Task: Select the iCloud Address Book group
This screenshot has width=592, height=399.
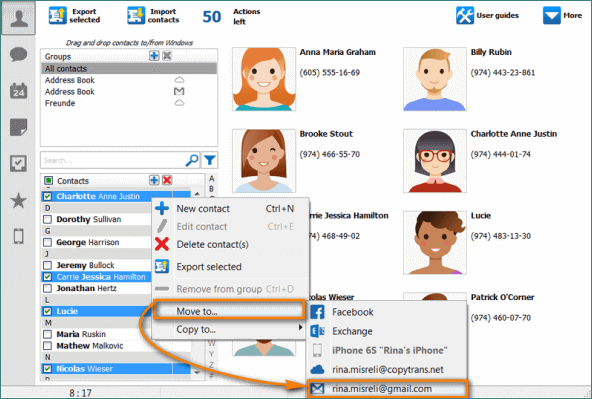Action: (x=129, y=80)
